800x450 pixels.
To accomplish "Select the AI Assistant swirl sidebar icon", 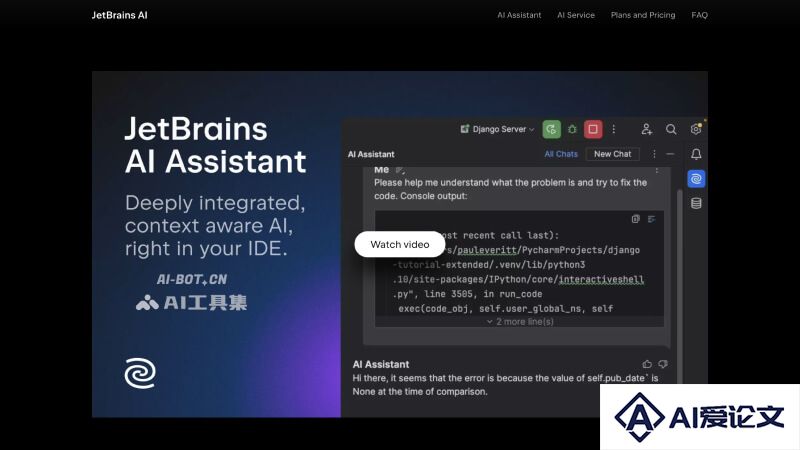I will click(x=696, y=179).
